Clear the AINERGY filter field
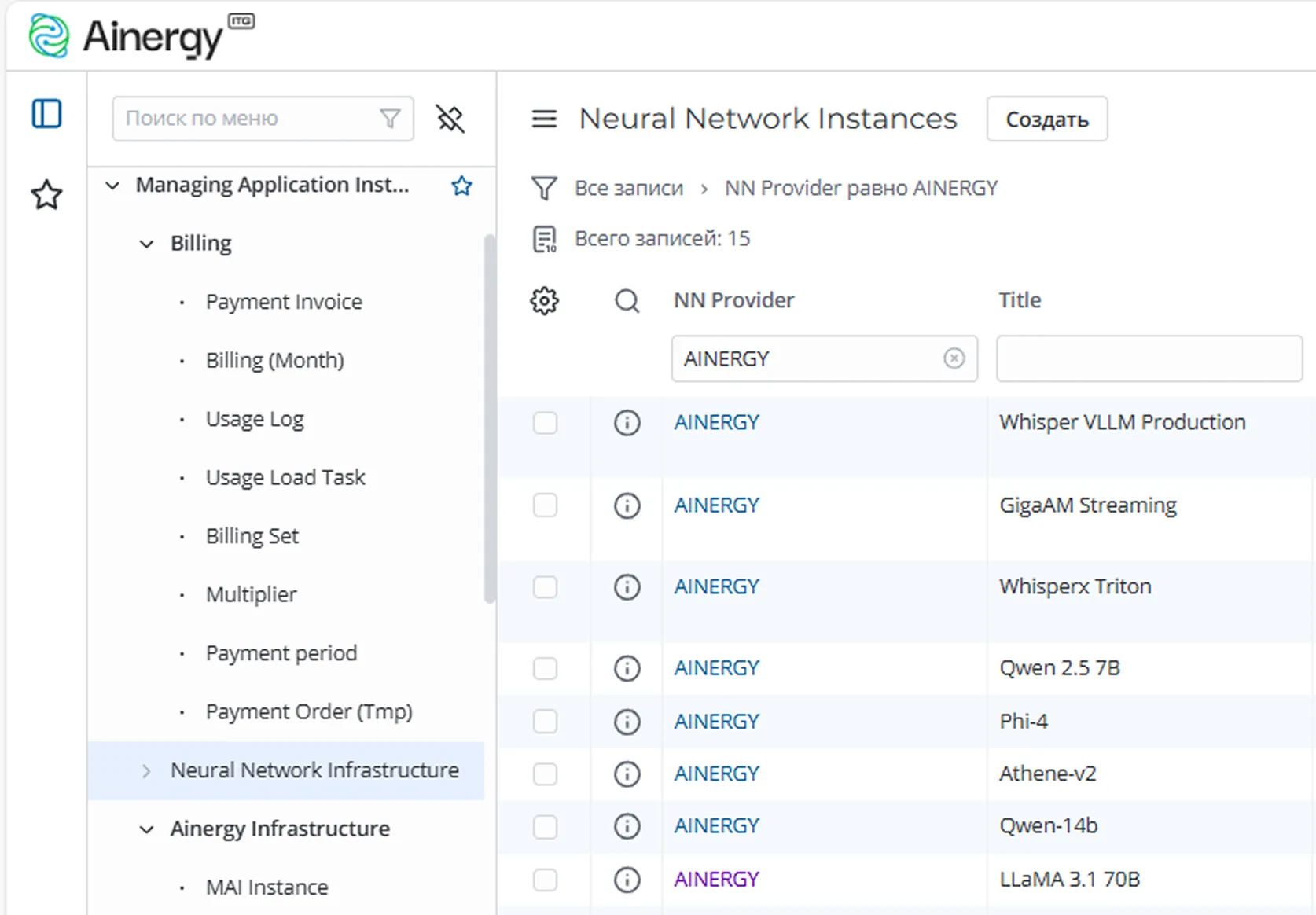Image resolution: width=1316 pixels, height=915 pixels. [x=954, y=358]
